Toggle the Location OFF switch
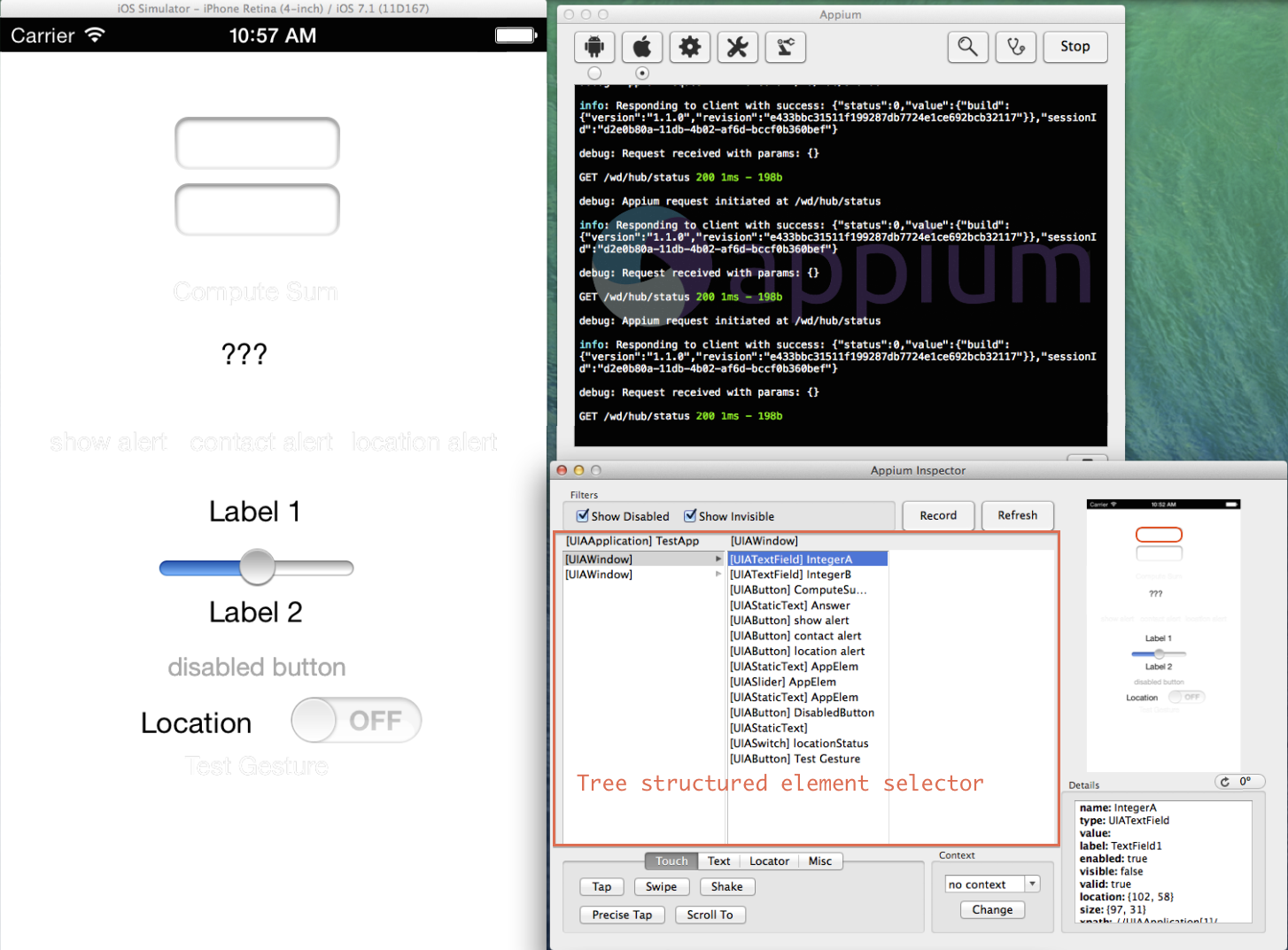Image resolution: width=1288 pixels, height=950 pixels. pos(356,721)
